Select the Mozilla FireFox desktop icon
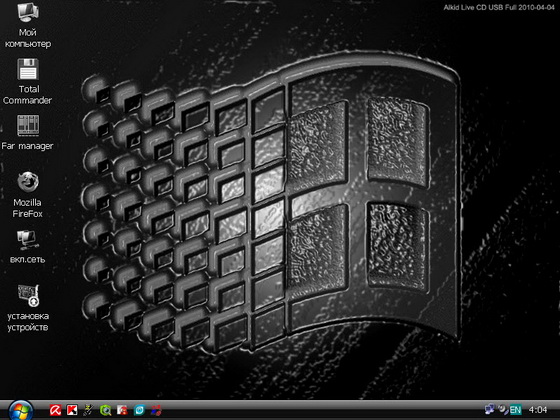This screenshot has height=420, width=560. (x=28, y=181)
